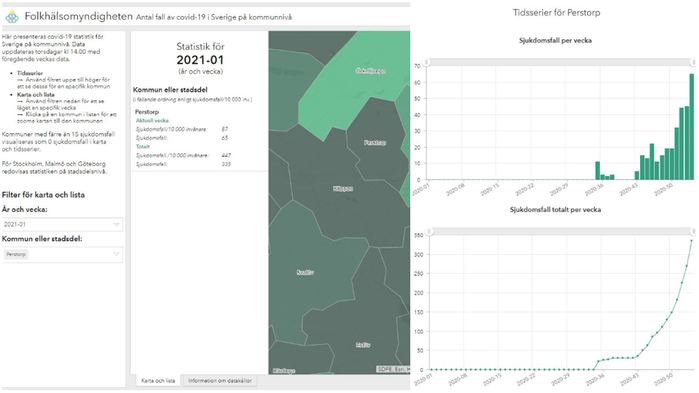Click the Folkhälsomyndigheten logo icon
Screen dimensions: 699x393
pyautogui.click(x=12, y=17)
